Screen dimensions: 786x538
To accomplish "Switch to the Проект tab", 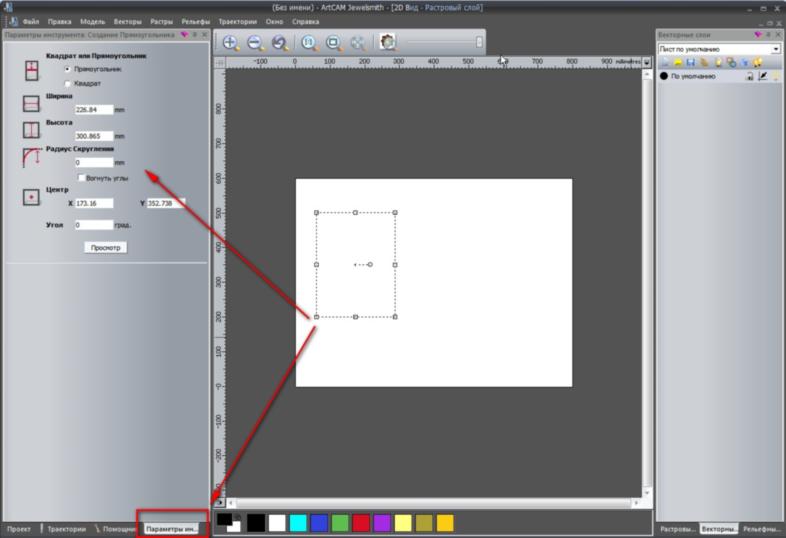I will click(19, 529).
